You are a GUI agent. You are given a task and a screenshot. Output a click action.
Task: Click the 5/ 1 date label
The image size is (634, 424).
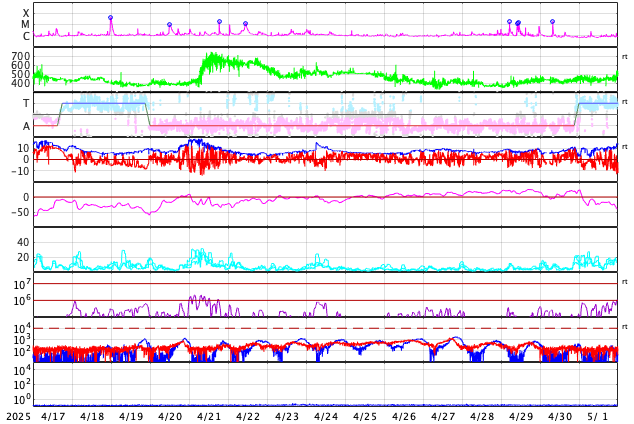pos(598,417)
